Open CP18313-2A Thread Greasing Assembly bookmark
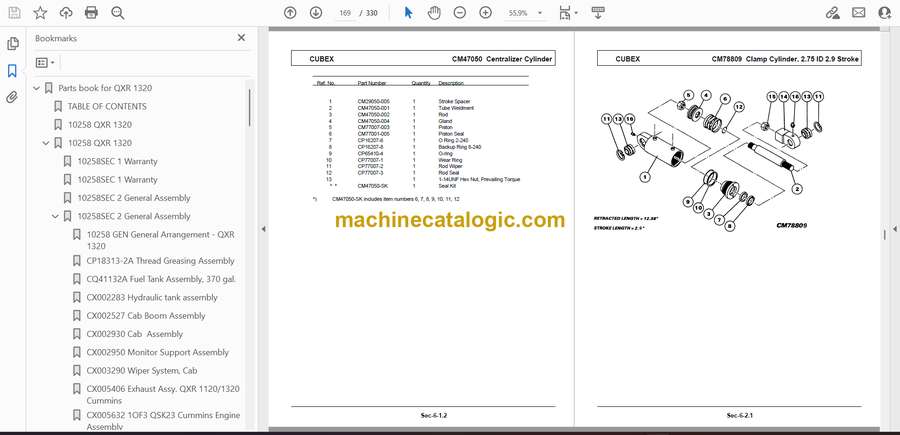This screenshot has width=900, height=435. [161, 261]
